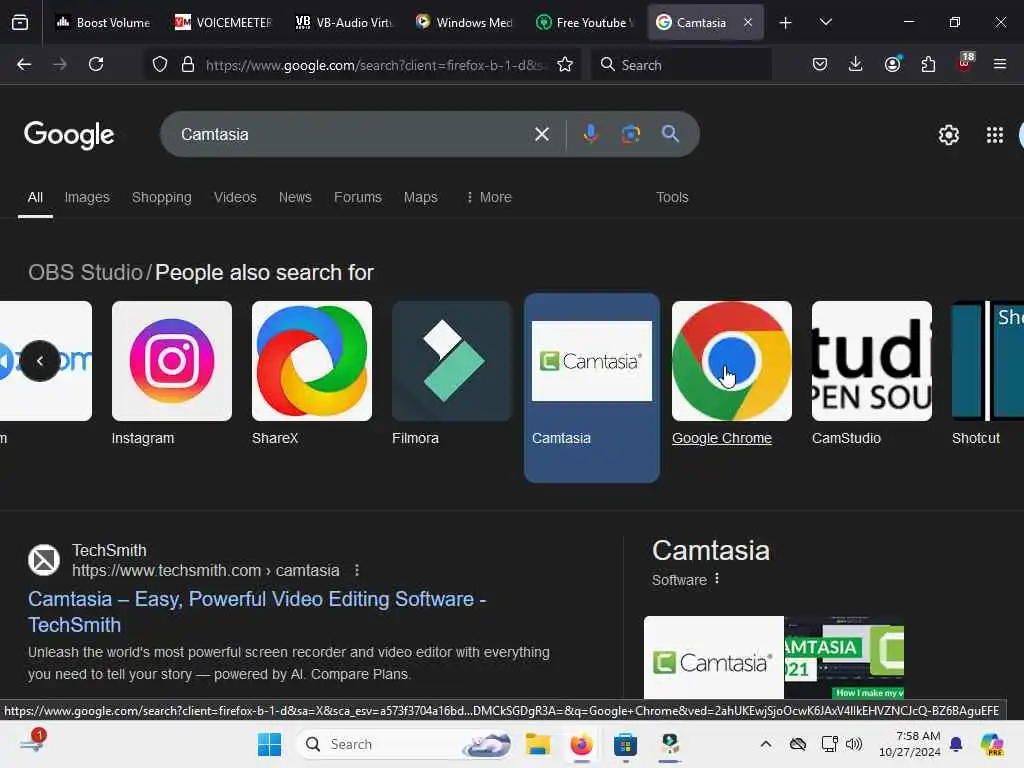Select Shotcut related search thumbnail
The image size is (1024, 768).
pyautogui.click(x=987, y=360)
